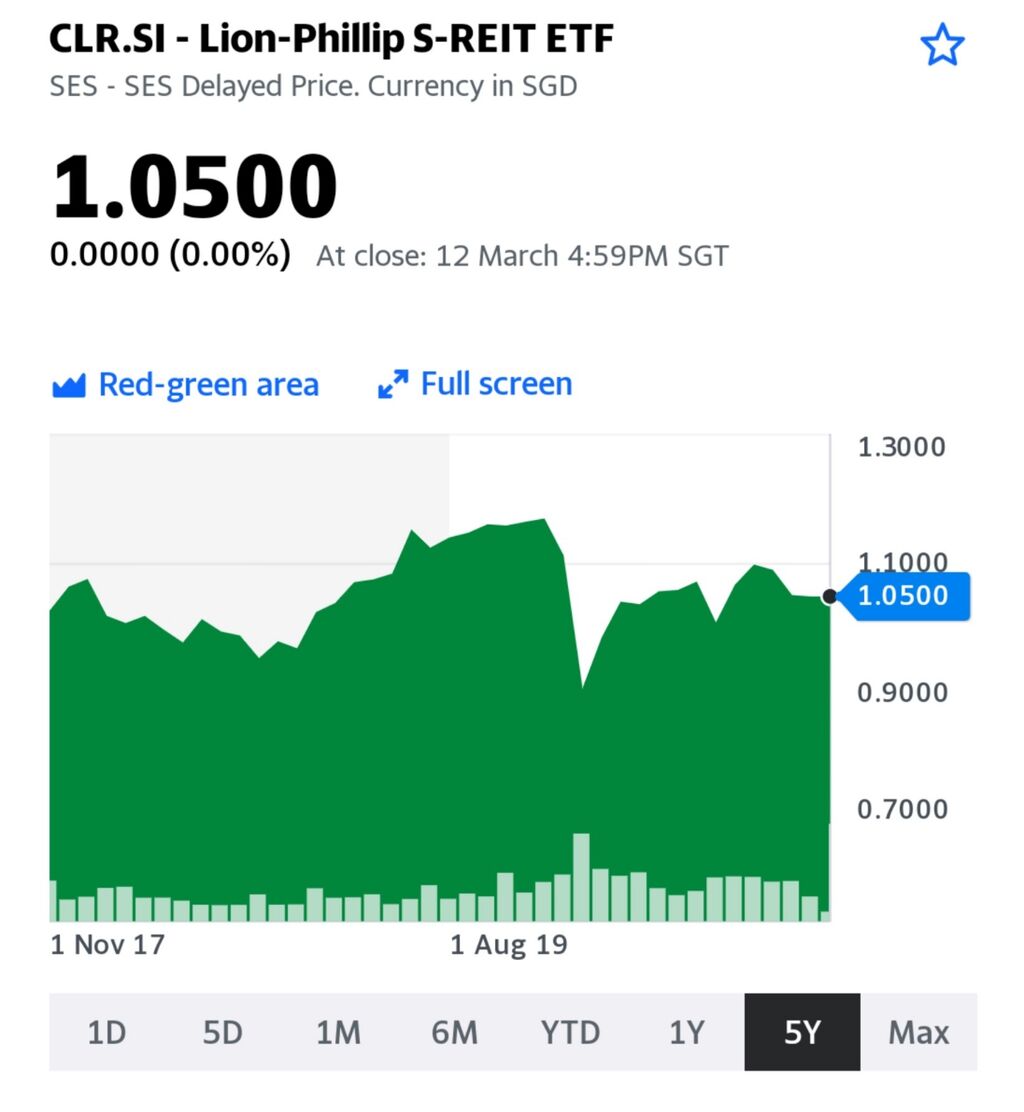Switch to the 1M range
The width and height of the screenshot is (1024, 1112).
click(x=338, y=1032)
